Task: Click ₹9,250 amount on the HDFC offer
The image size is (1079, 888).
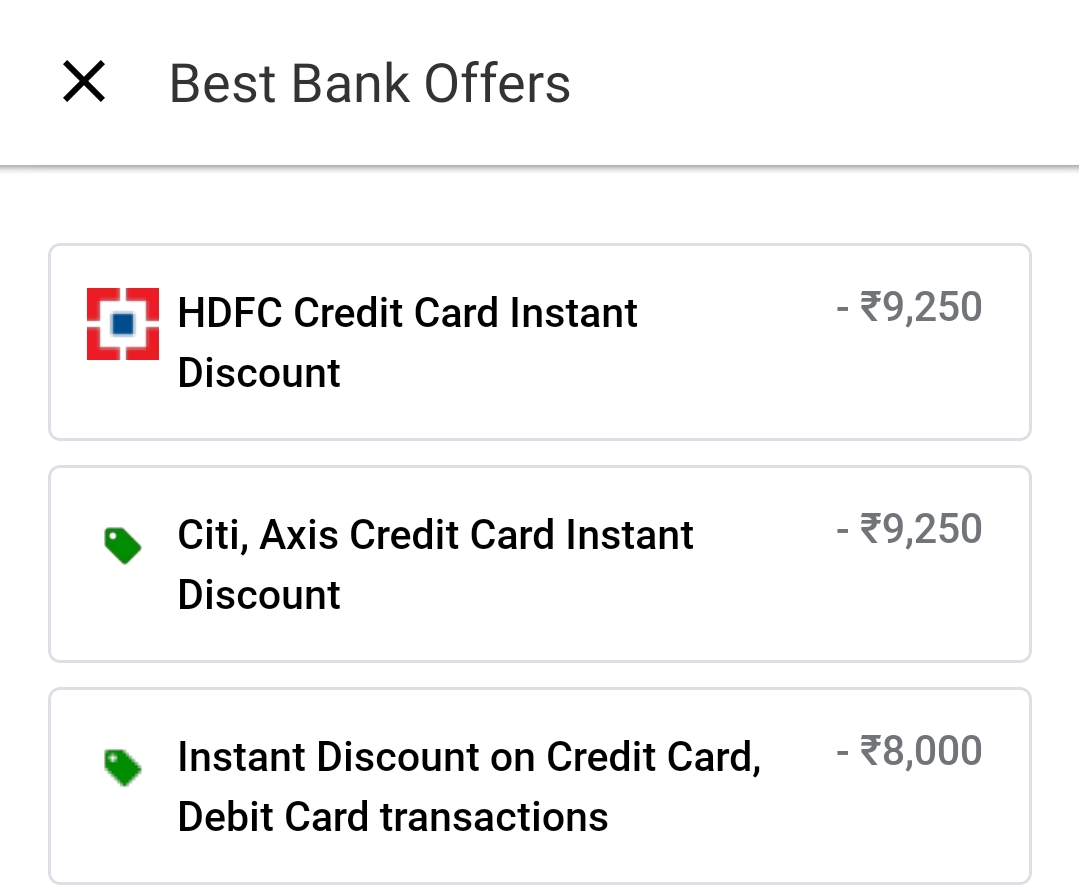Action: [x=921, y=307]
